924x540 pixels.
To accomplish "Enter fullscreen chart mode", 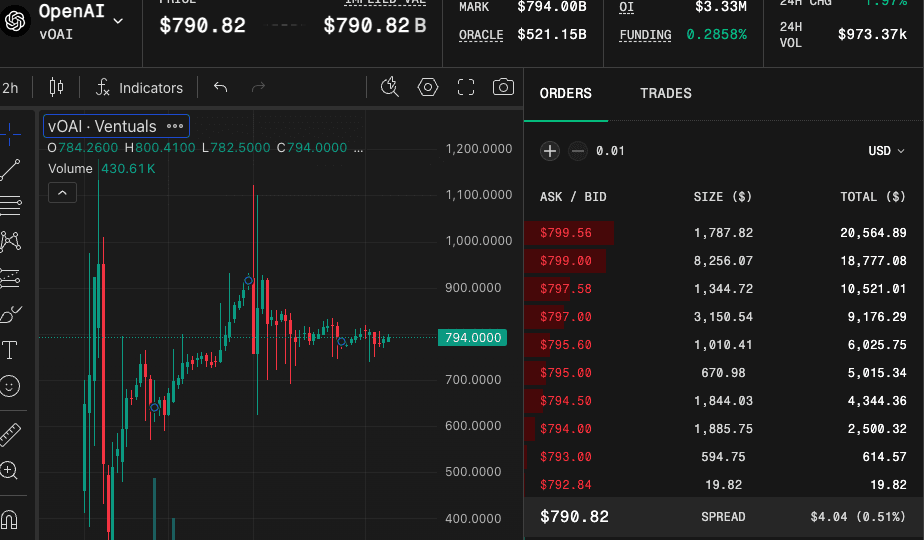I will tap(466, 87).
